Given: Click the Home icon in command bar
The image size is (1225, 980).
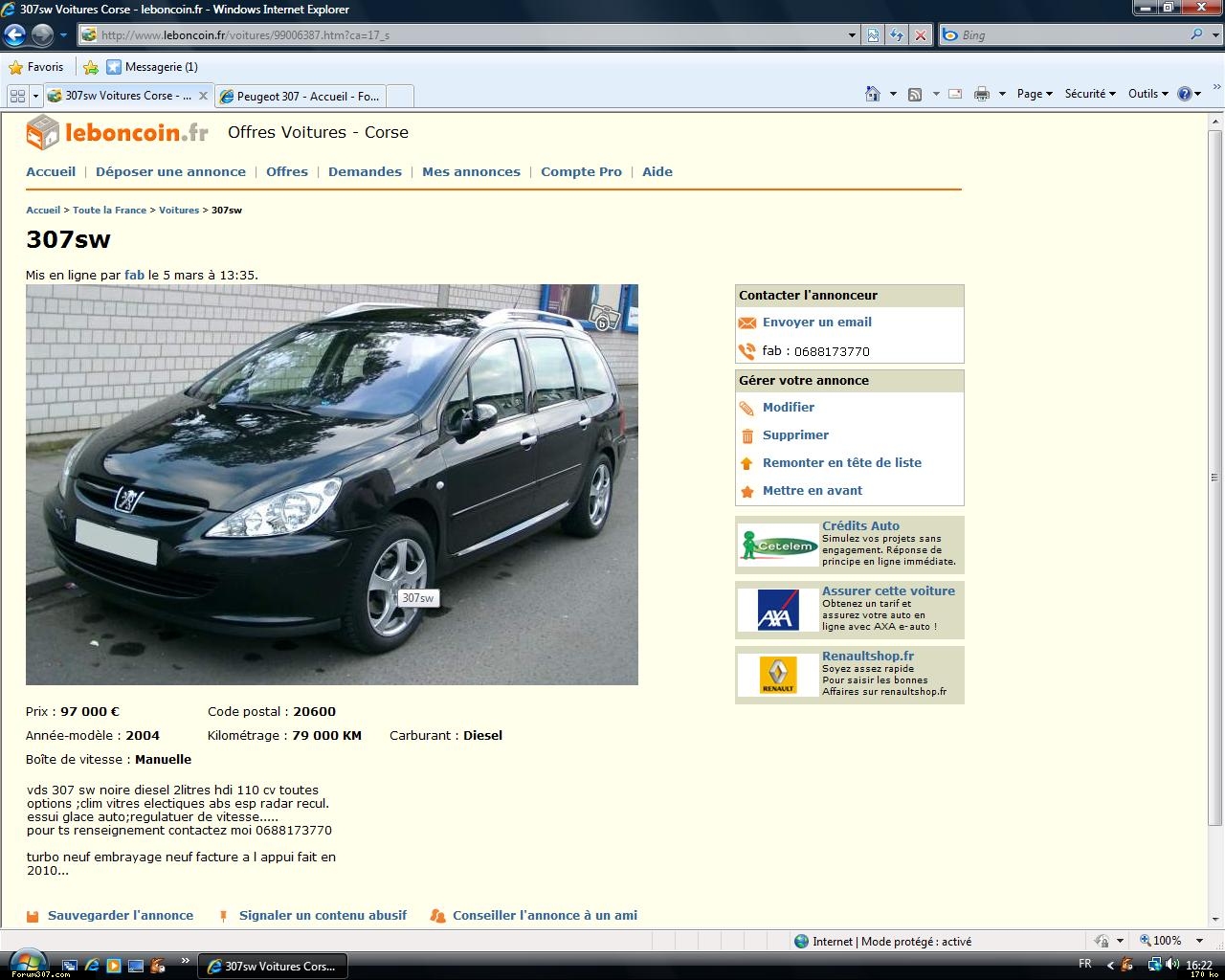Looking at the screenshot, I should click(873, 94).
